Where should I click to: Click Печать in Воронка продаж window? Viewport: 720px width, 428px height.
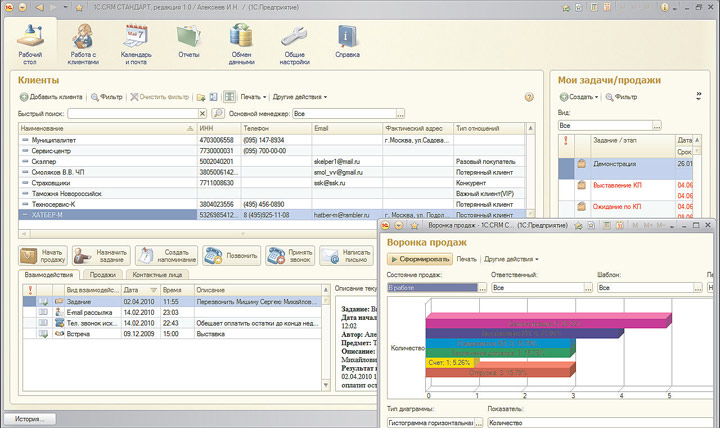[467, 259]
